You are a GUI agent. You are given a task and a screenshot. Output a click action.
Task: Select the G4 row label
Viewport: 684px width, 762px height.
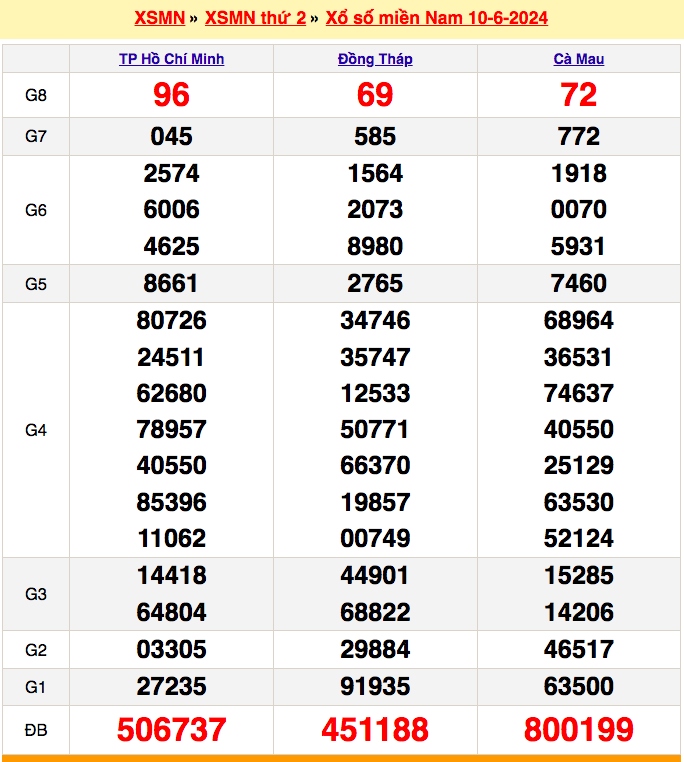(36, 430)
